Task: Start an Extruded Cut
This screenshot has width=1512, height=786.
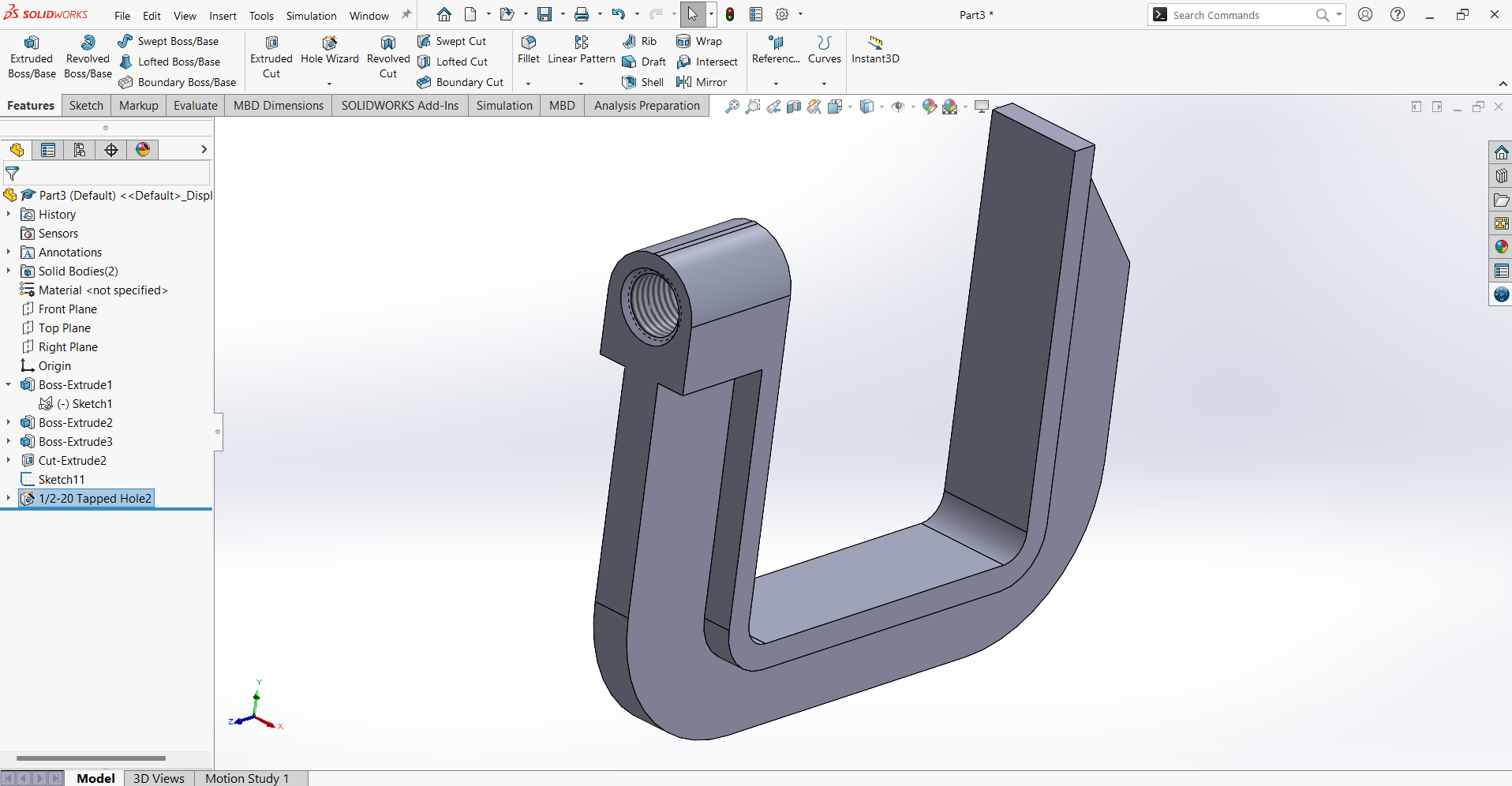Action: click(271, 57)
